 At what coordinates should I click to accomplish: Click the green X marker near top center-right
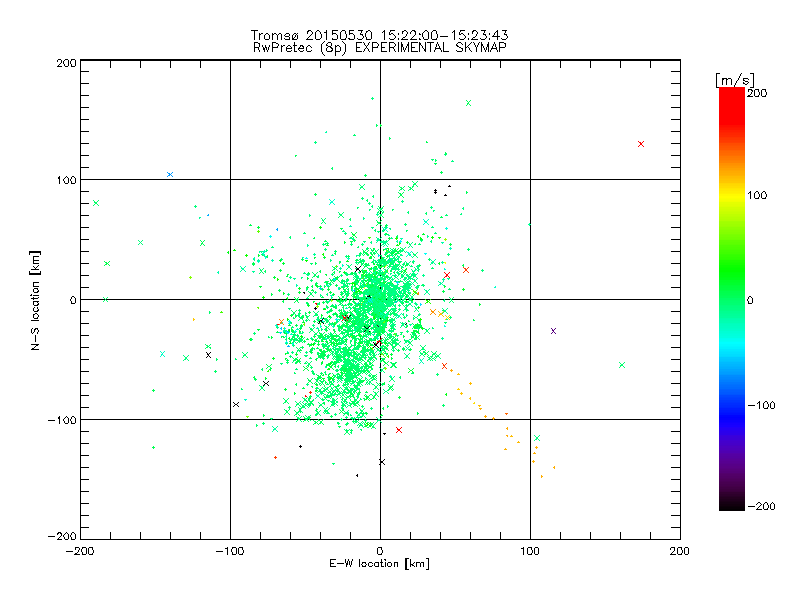pyautogui.click(x=468, y=103)
